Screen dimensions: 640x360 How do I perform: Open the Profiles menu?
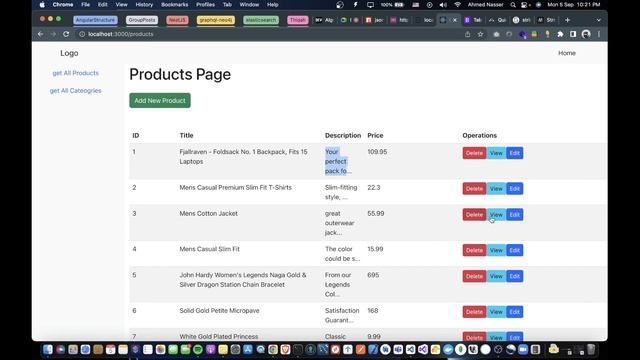[205, 4]
